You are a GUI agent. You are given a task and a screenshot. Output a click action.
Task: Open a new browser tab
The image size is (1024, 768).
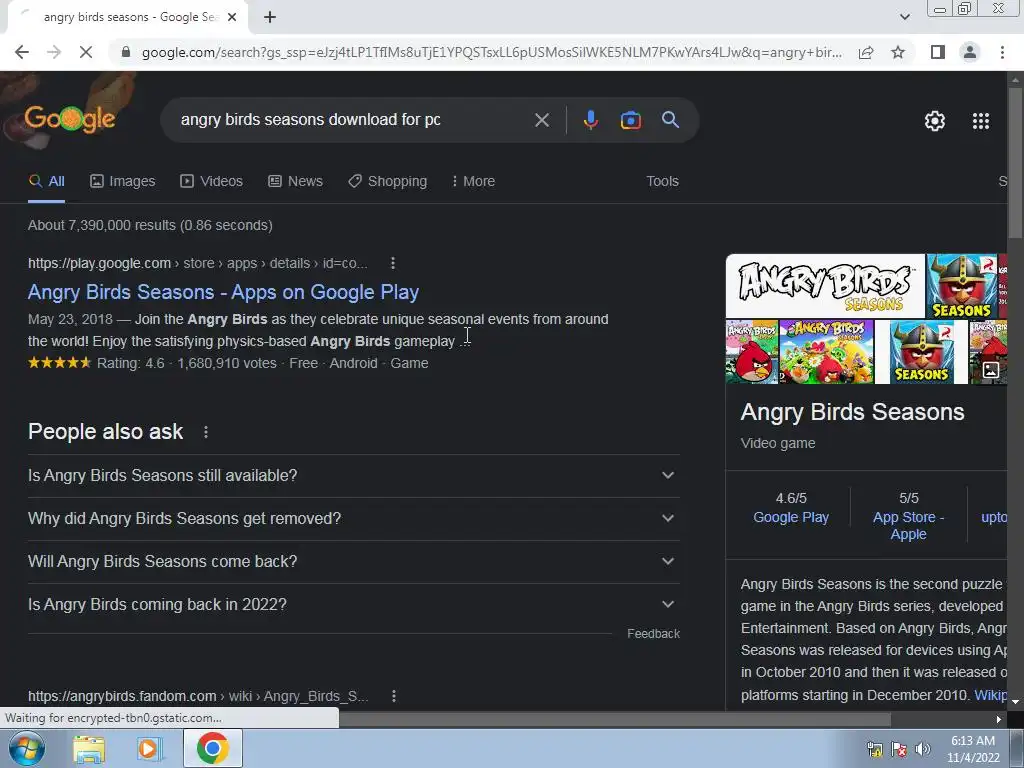tap(270, 17)
